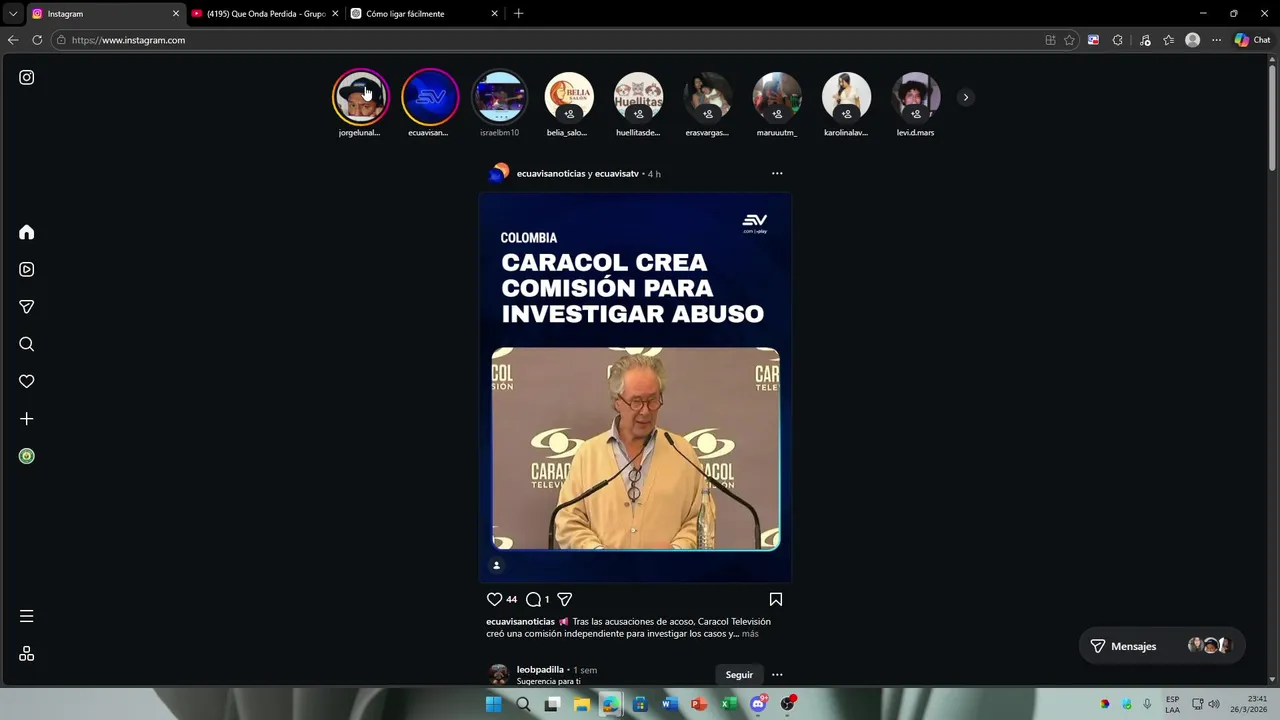Open comments on the Caracol post

tap(533, 599)
